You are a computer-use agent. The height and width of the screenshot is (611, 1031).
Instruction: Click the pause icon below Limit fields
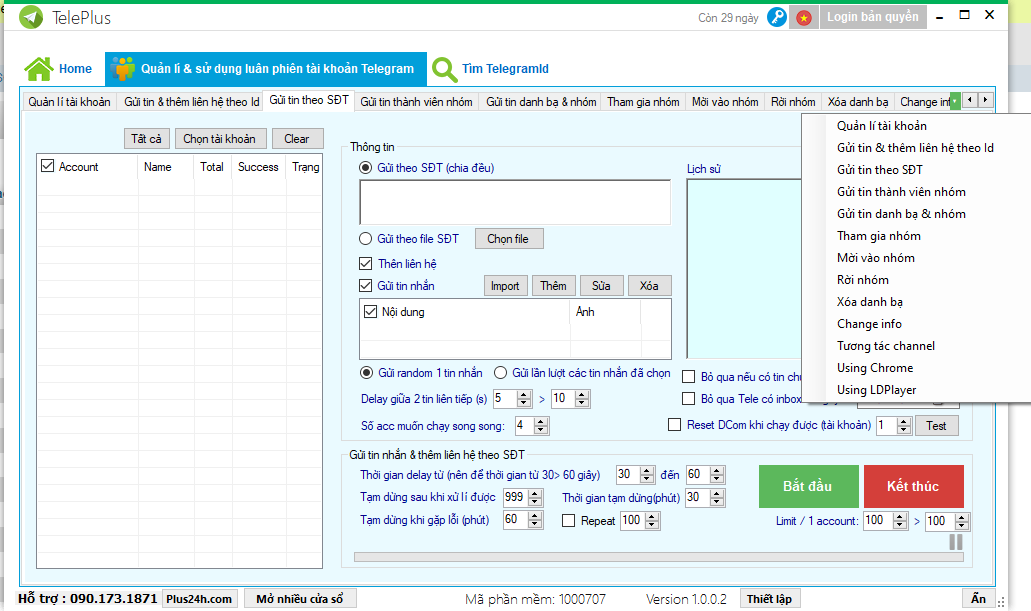point(956,542)
